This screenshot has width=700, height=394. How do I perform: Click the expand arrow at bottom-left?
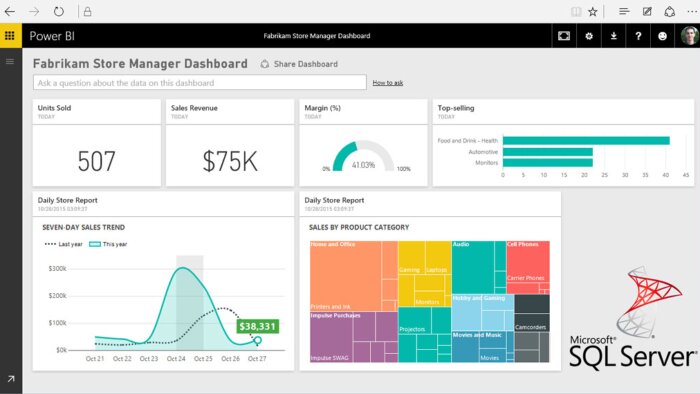11,379
